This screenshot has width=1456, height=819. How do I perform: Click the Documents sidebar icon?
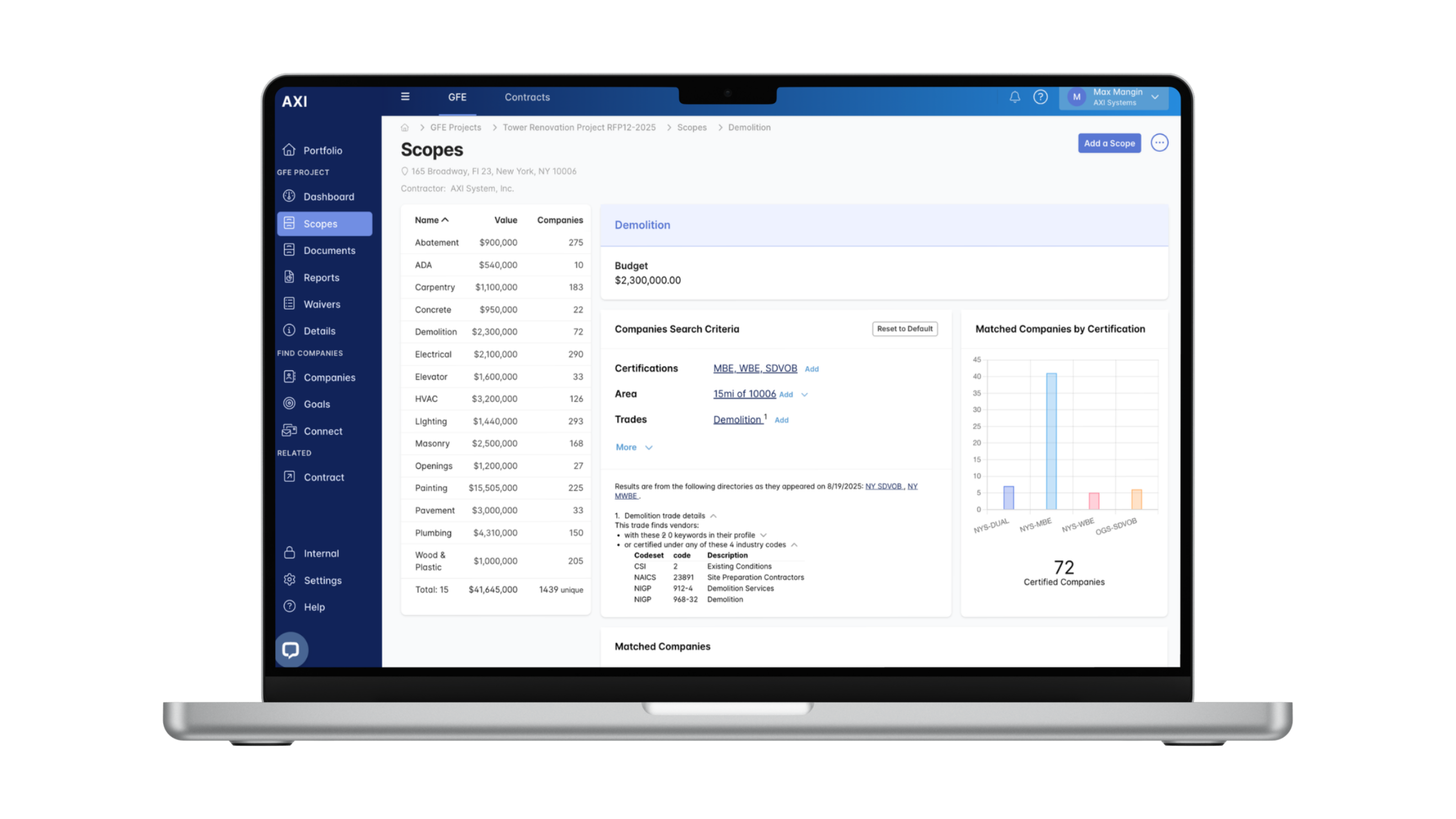[290, 250]
